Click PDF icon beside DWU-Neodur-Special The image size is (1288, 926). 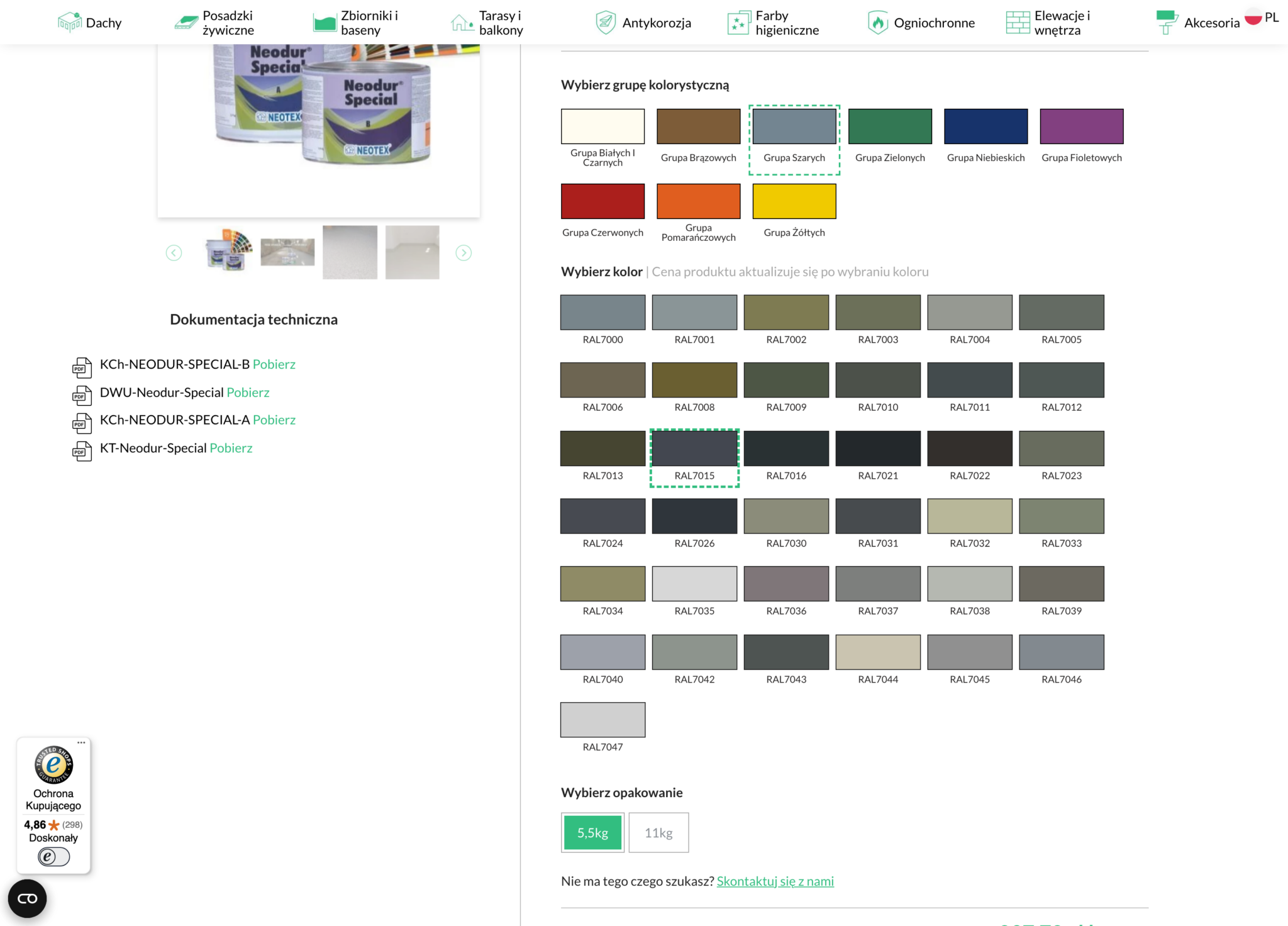click(x=82, y=395)
